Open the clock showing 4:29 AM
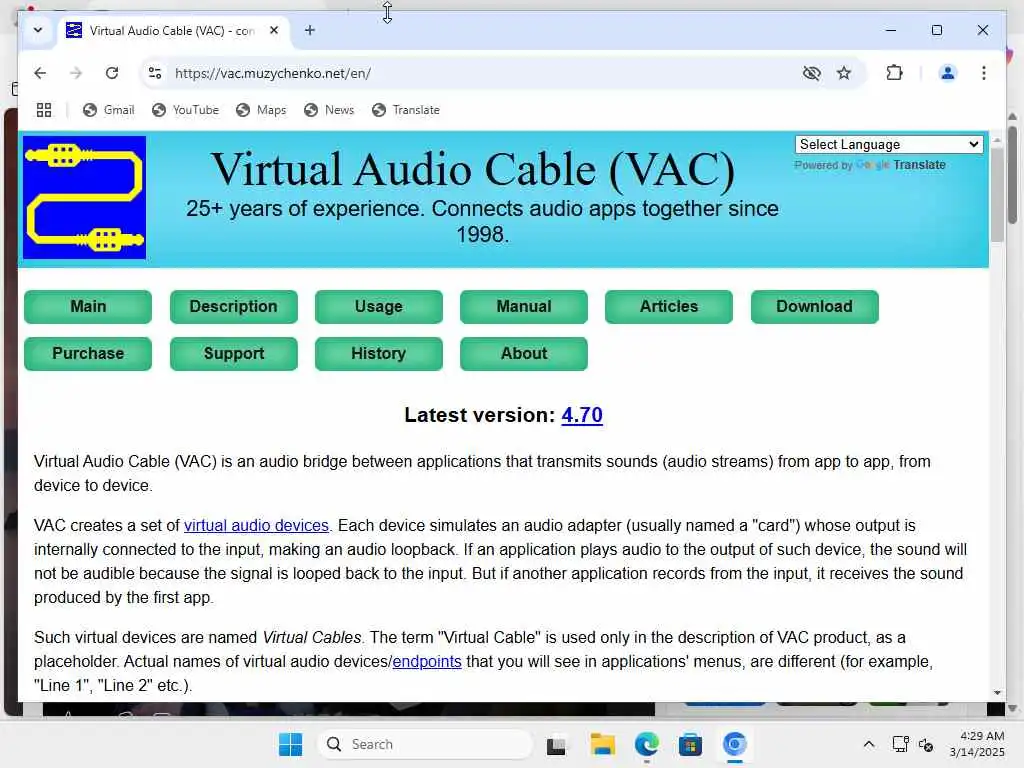The height and width of the screenshot is (768, 1024). [977, 744]
